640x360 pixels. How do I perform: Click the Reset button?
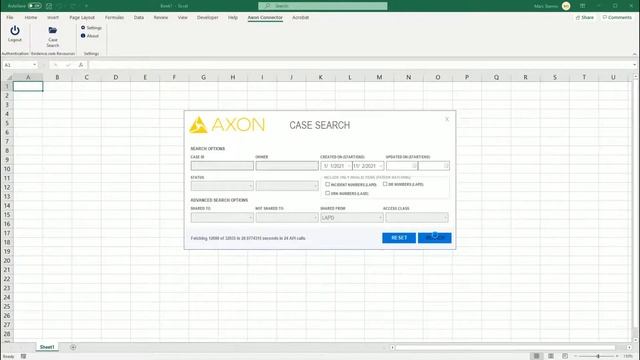[399, 238]
